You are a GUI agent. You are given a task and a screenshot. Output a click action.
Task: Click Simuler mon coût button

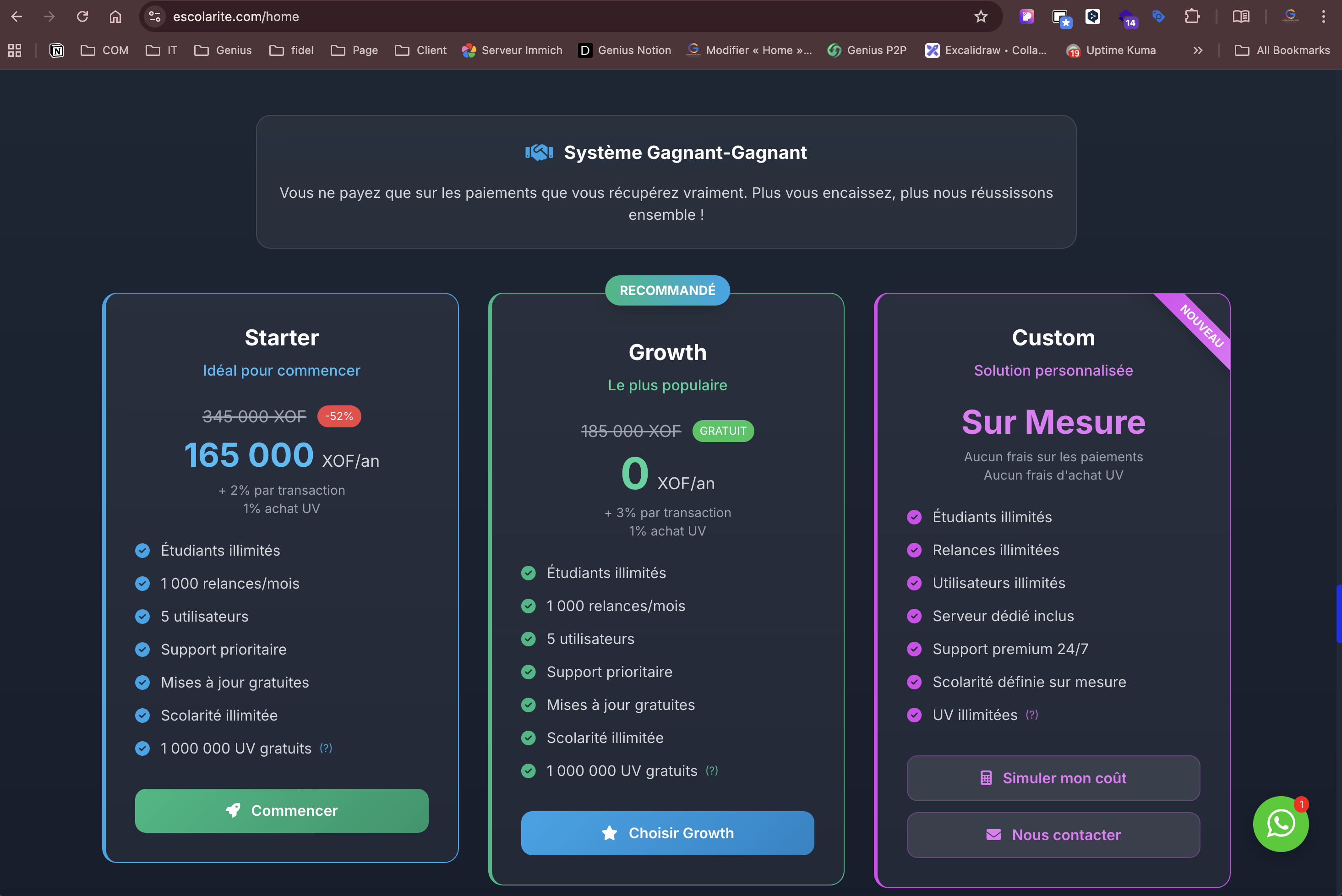(x=1053, y=778)
